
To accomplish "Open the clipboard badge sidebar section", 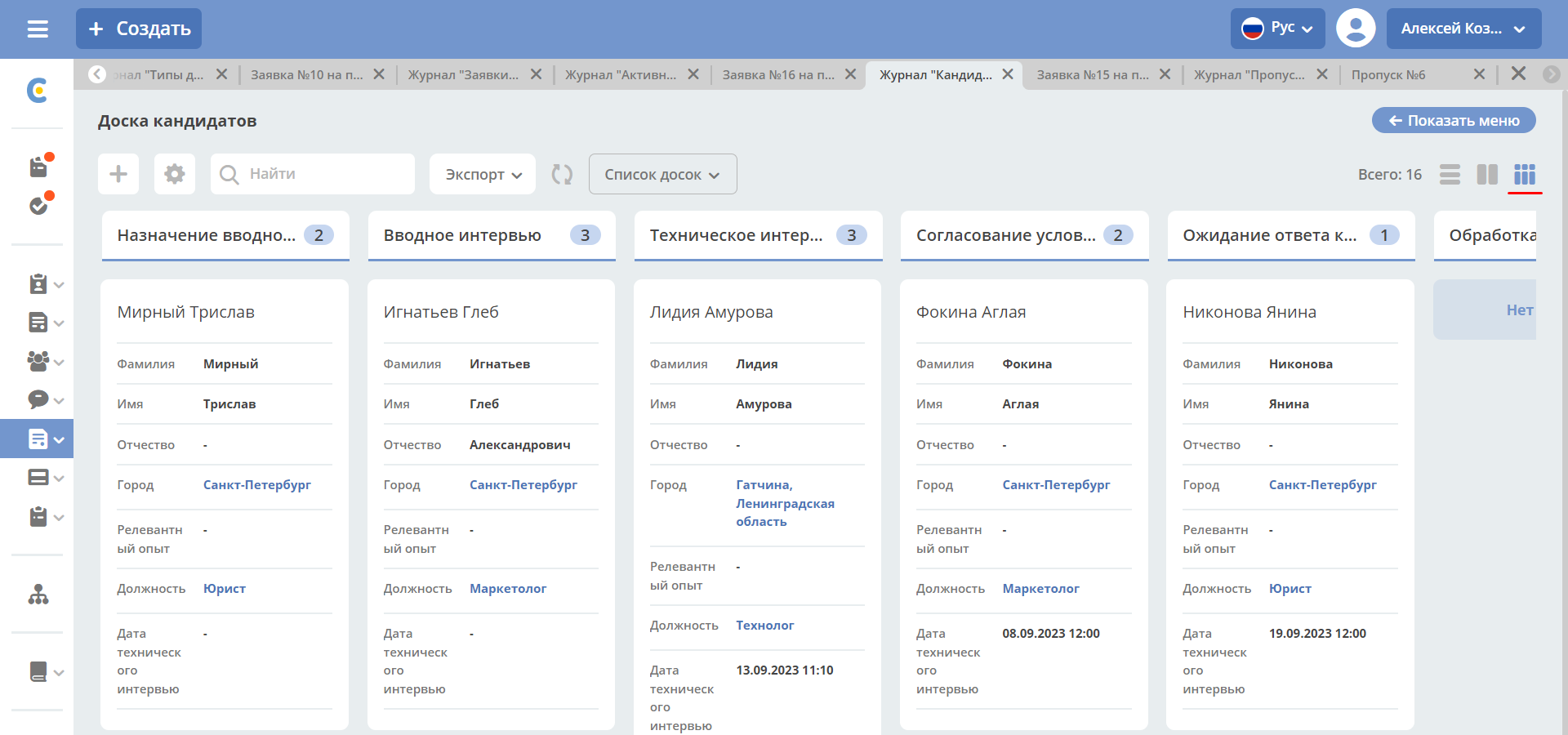I will (x=38, y=284).
